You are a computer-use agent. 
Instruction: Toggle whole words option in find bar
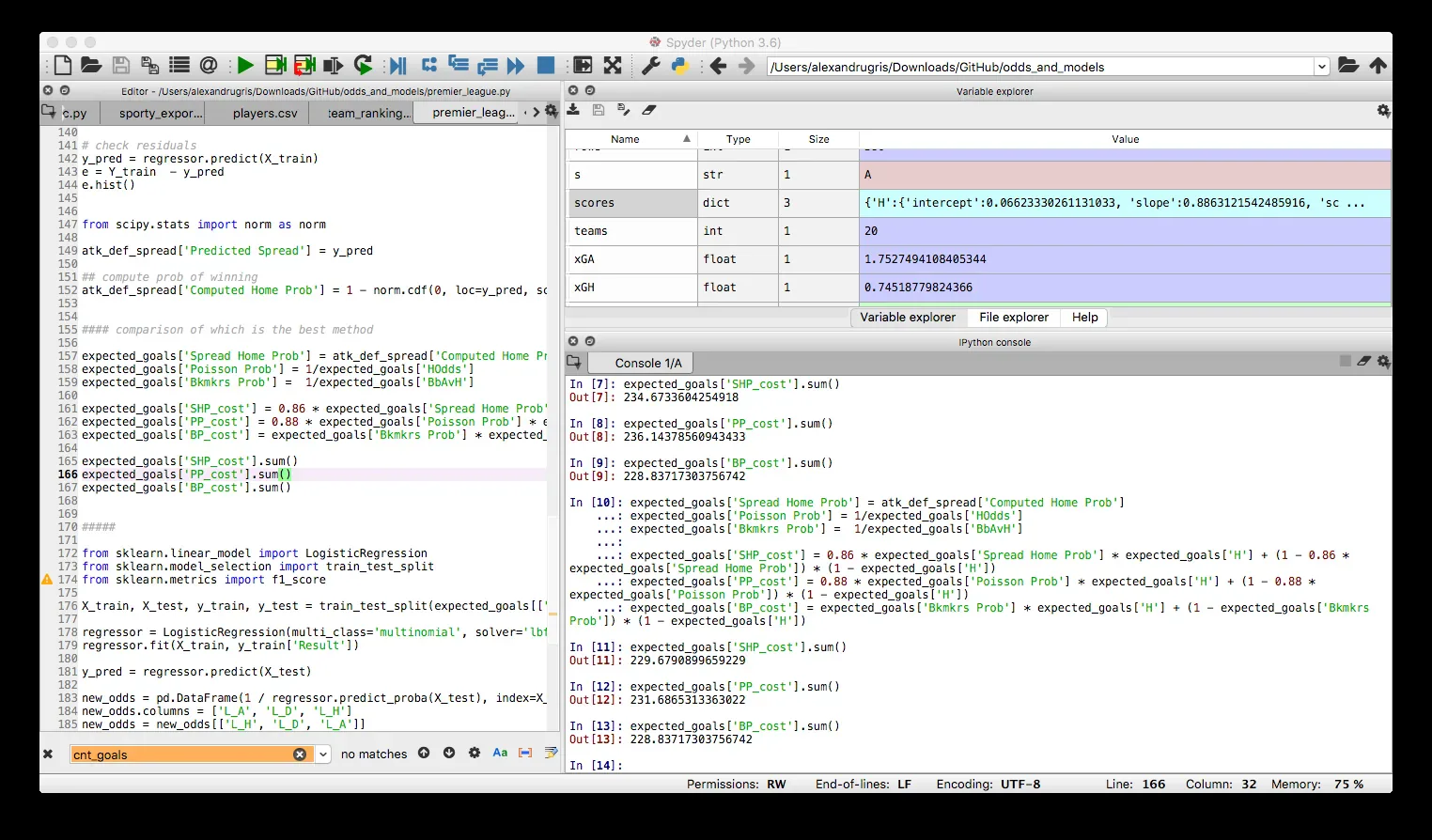coord(525,754)
